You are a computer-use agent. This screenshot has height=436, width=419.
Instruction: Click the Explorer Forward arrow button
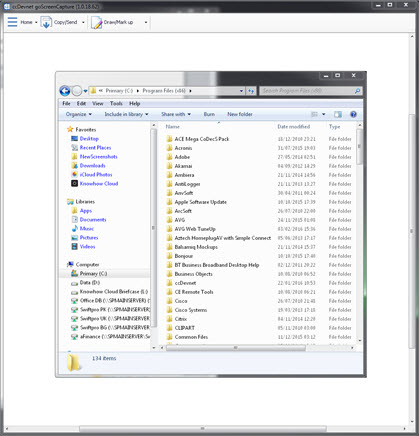tap(77, 91)
